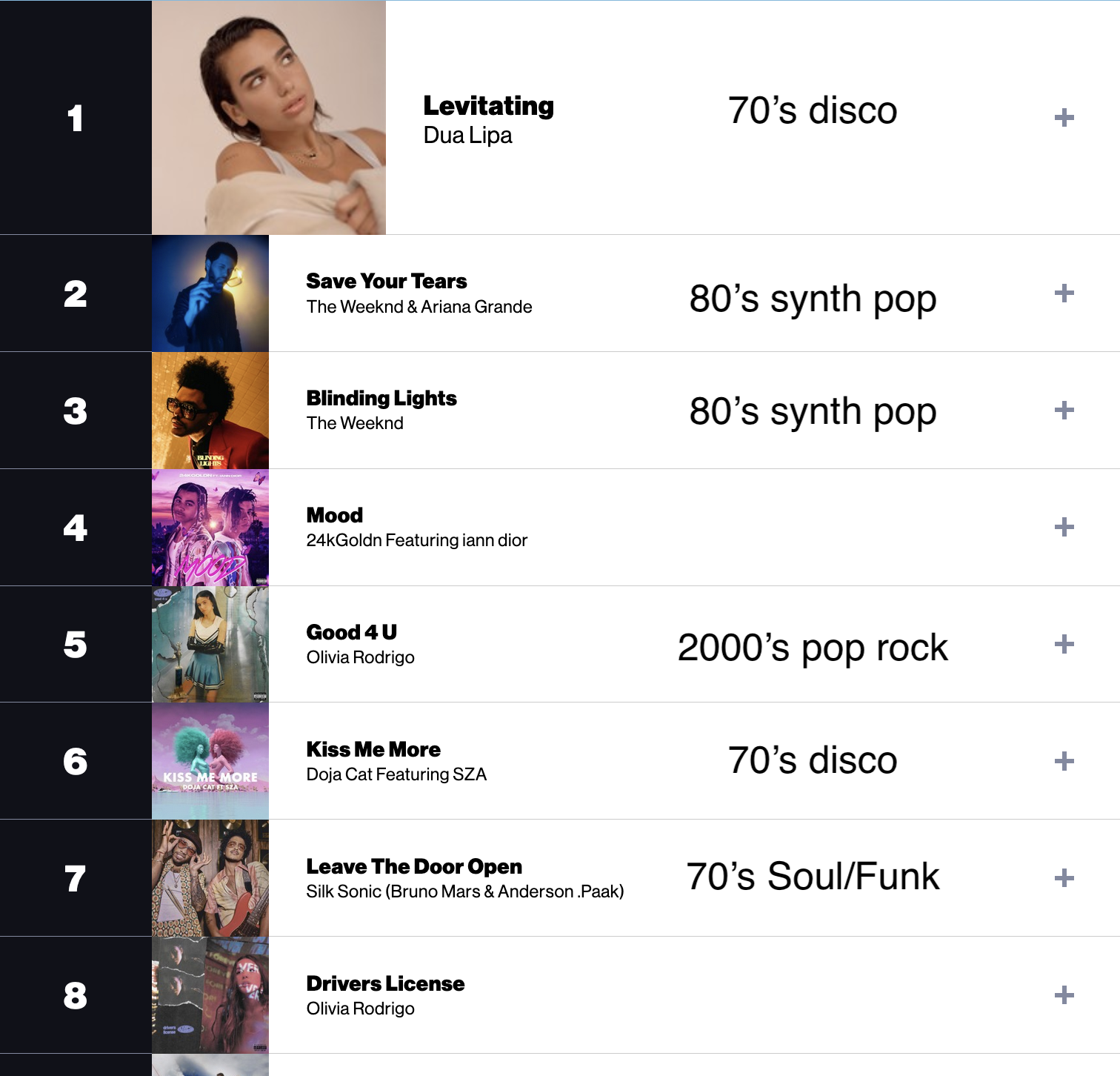
Task: Expand Save Your Tears row details
Action: 1064,293
